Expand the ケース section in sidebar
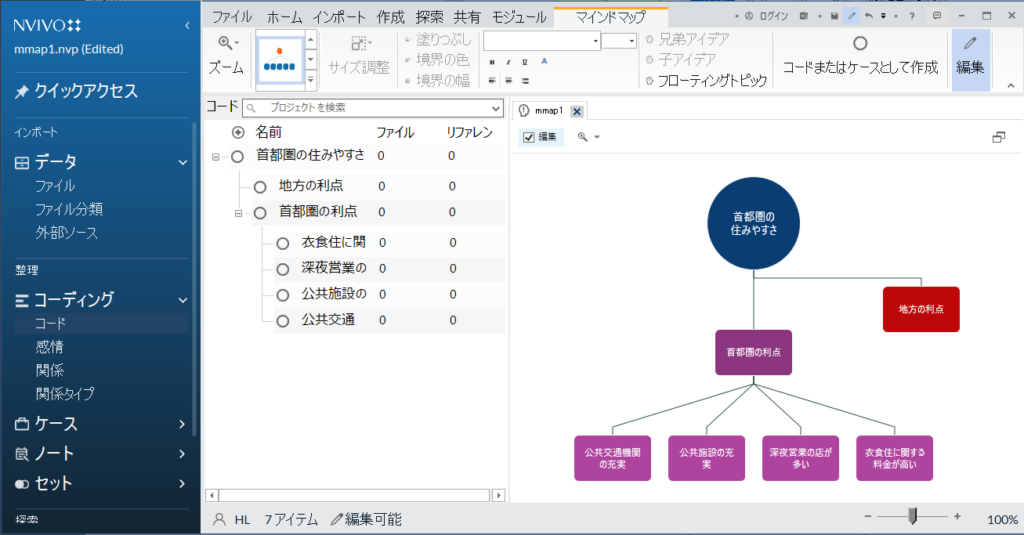Screen dimensions: 1024x535 click(x=182, y=424)
